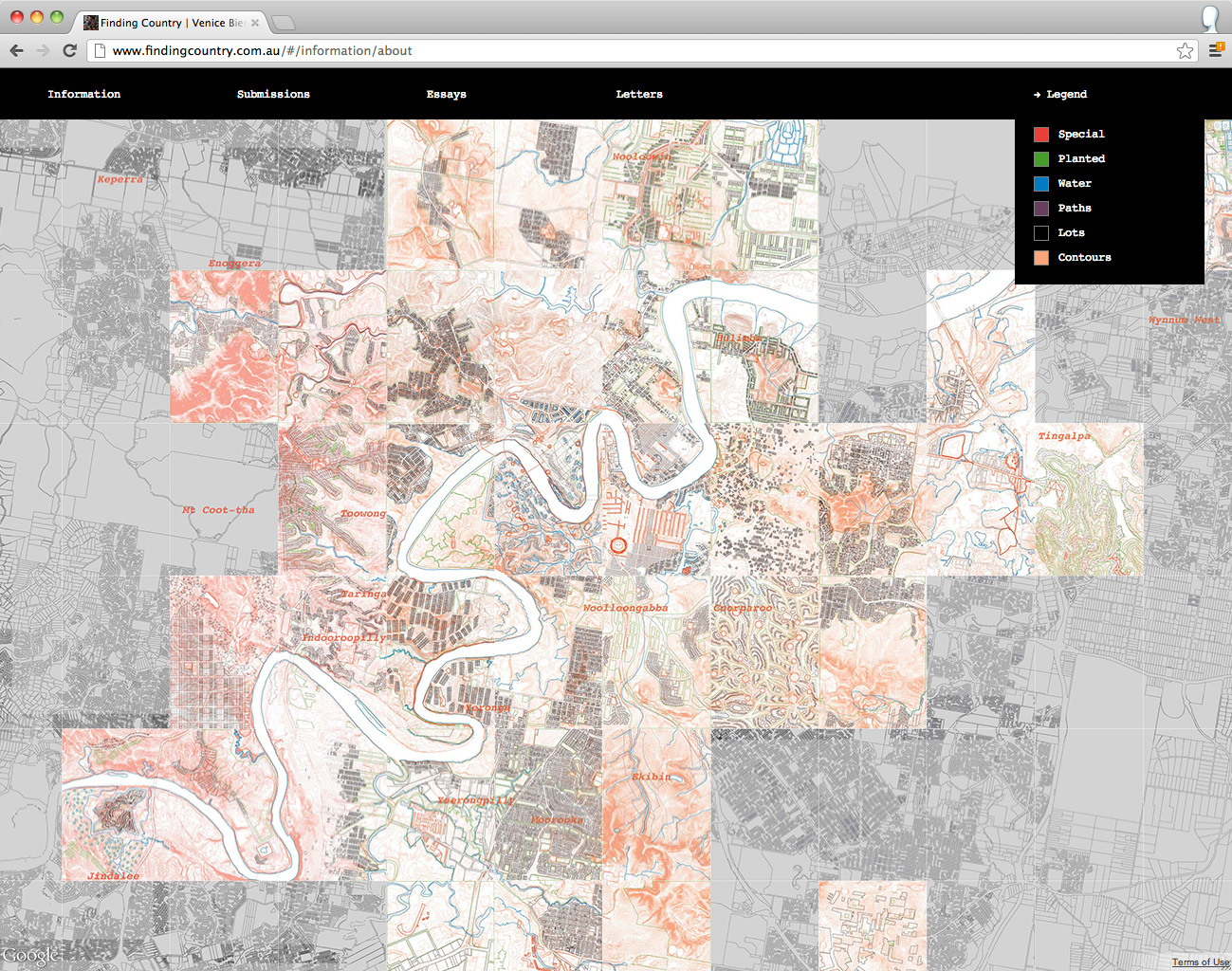Open the Terms of Use link
This screenshot has height=971, width=1232.
(x=1201, y=962)
